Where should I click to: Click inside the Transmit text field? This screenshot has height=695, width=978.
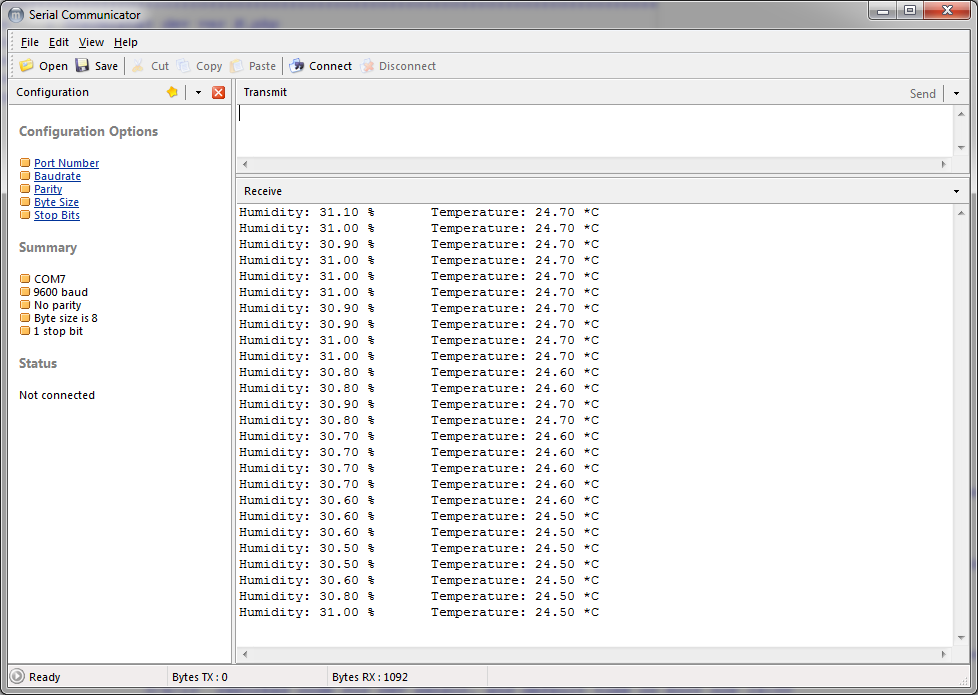tap(590, 130)
